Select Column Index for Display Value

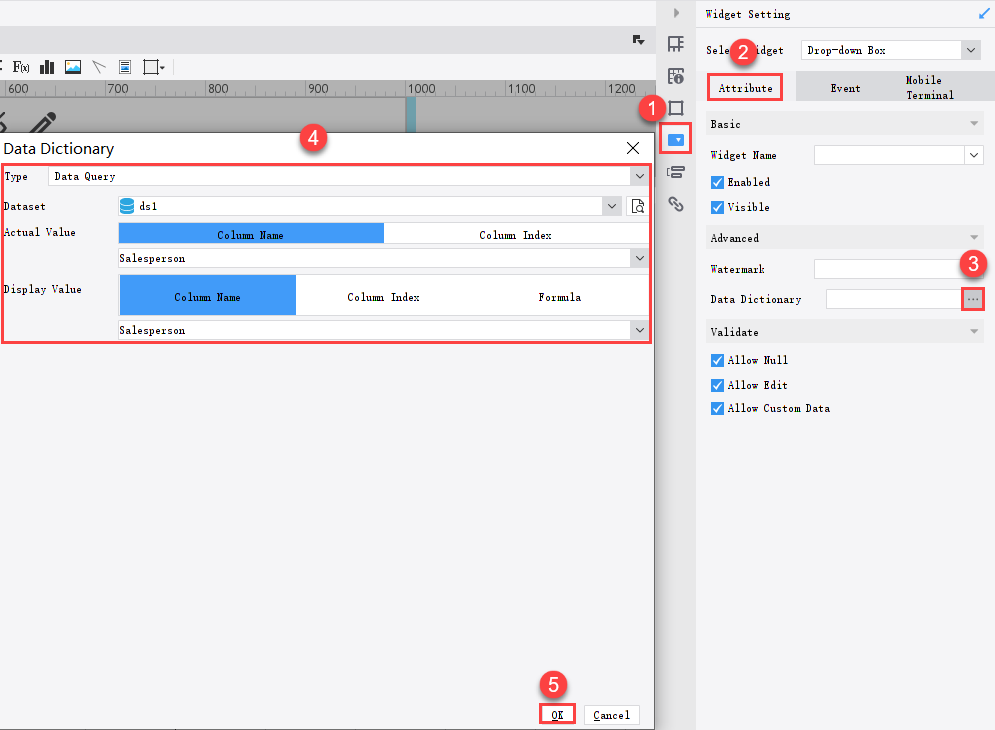click(383, 297)
